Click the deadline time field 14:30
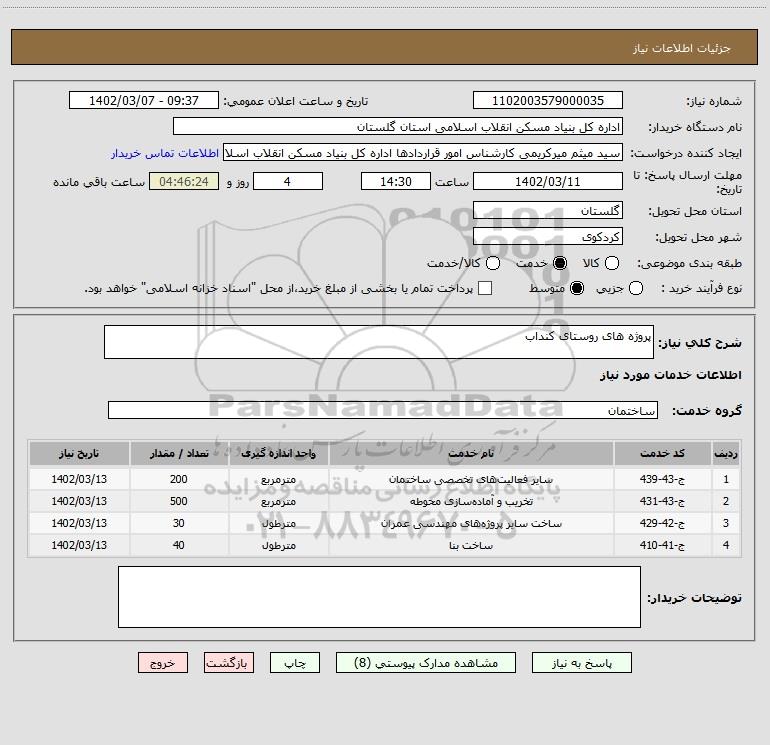770x745 pixels. [x=396, y=181]
